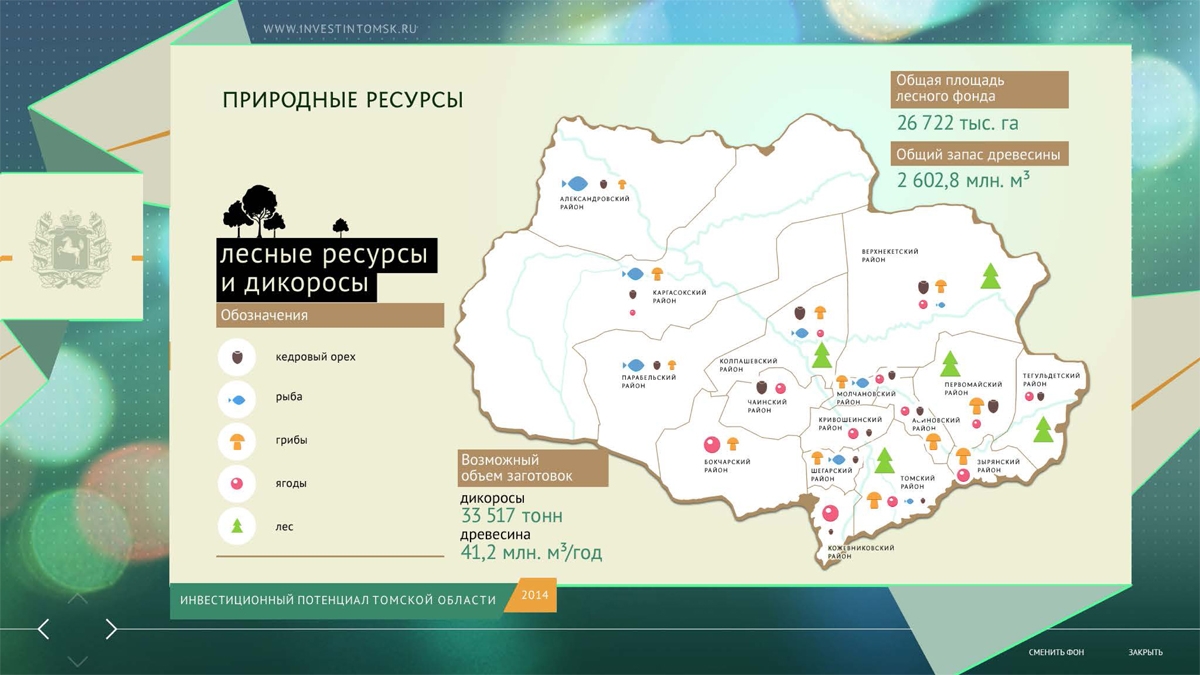
Task: Click the СМЕНИТЬ ФОН button
Action: 1056,653
